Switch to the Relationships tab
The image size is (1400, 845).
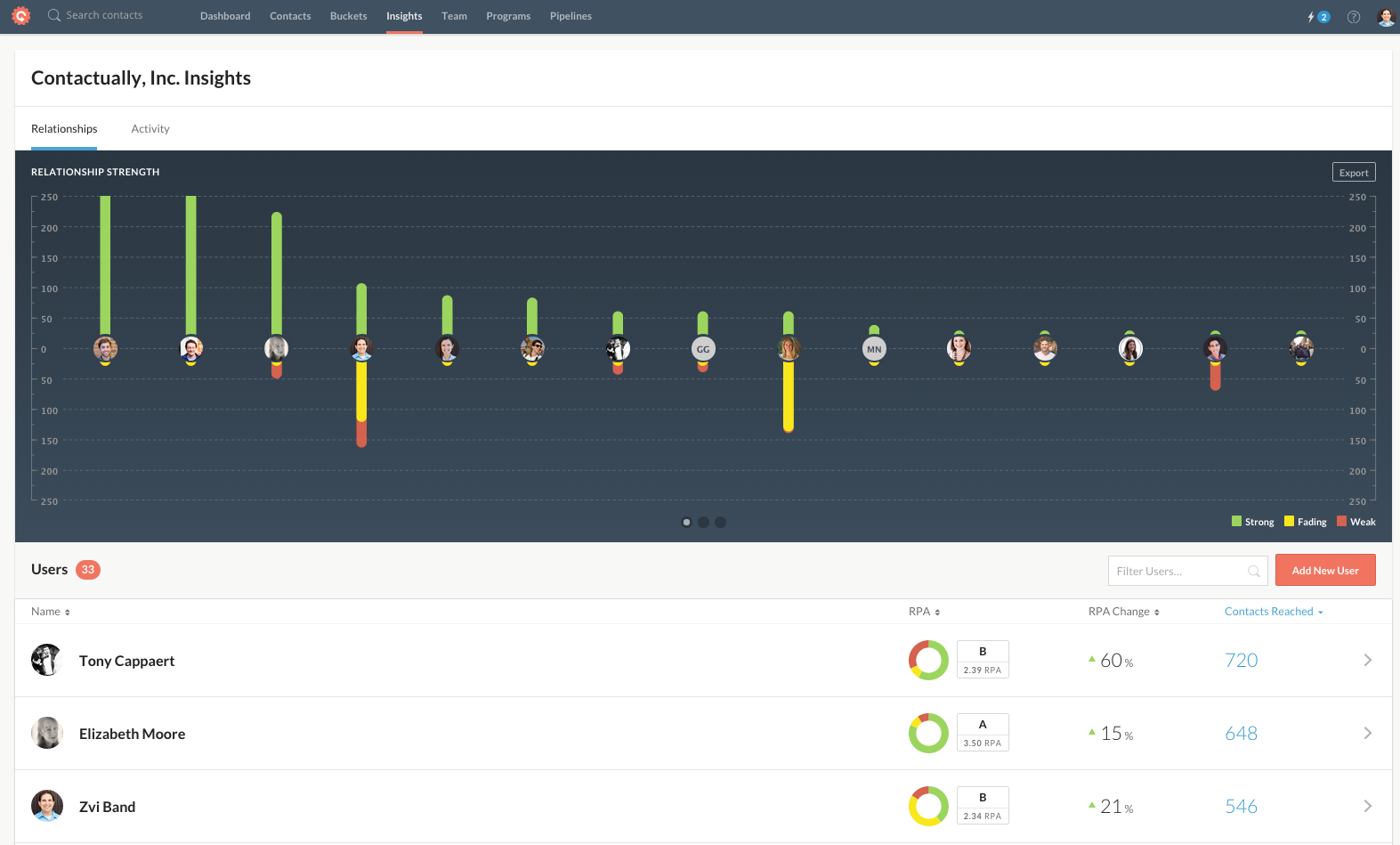pyautogui.click(x=64, y=129)
